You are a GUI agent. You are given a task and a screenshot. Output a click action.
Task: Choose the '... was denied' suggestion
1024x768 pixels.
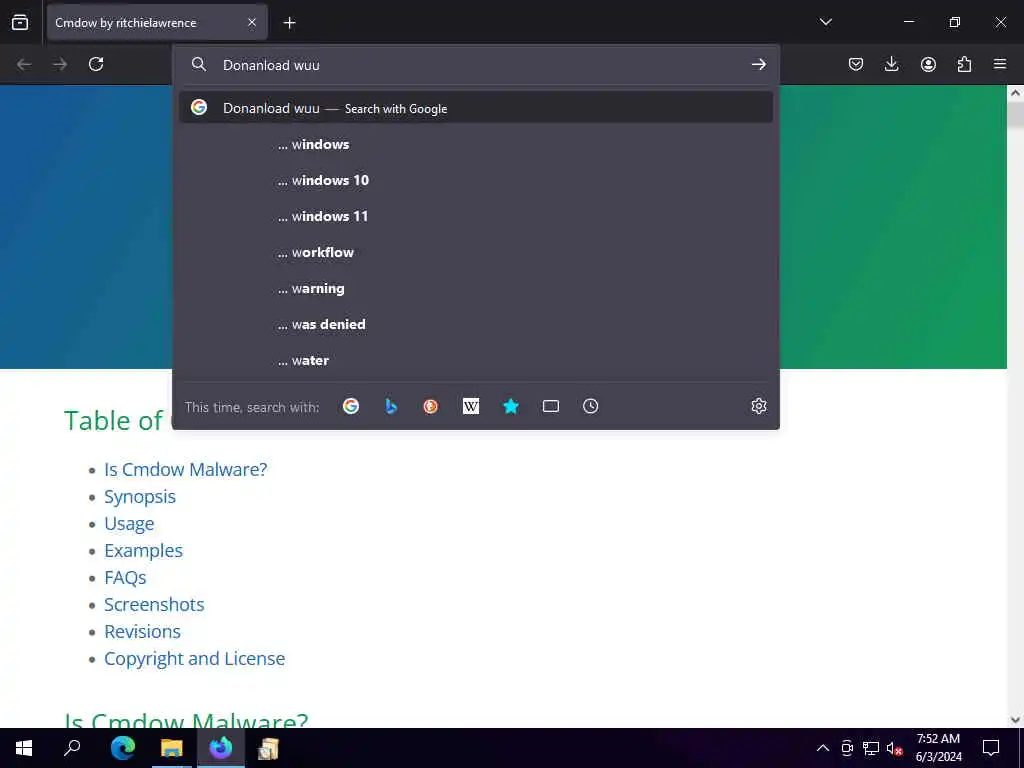476,324
